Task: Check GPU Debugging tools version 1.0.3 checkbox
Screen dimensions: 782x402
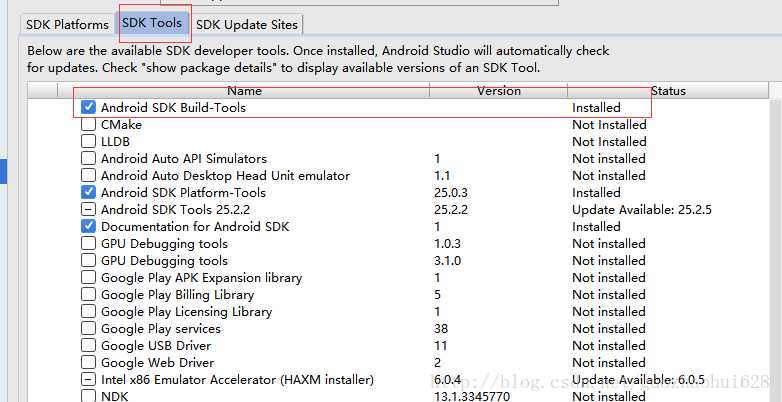Action: [x=88, y=243]
